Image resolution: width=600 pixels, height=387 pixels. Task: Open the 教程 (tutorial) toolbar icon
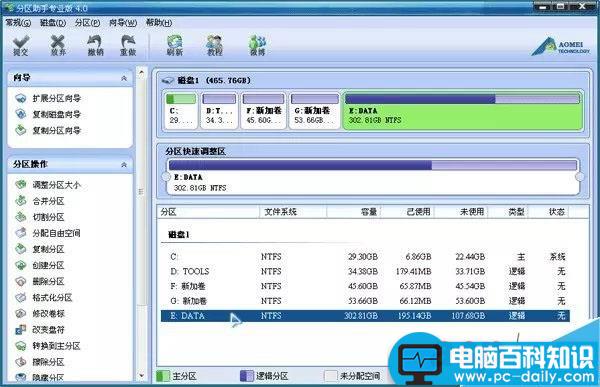pos(215,46)
